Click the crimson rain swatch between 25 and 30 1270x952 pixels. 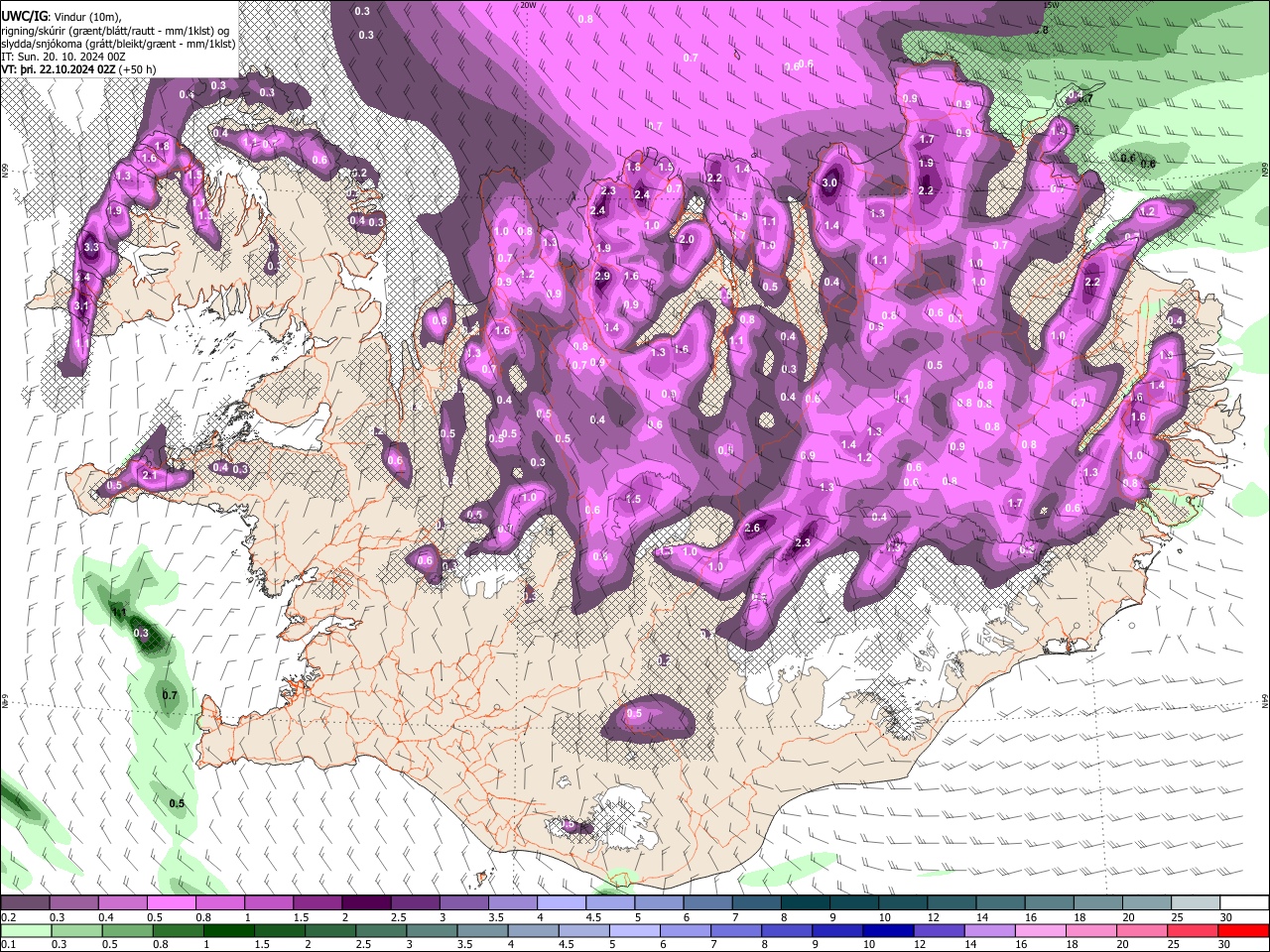click(1194, 931)
